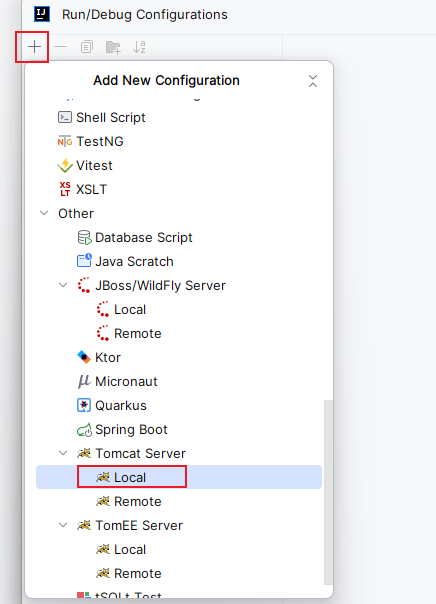Select JBoss/WildFly Server label

(160, 285)
